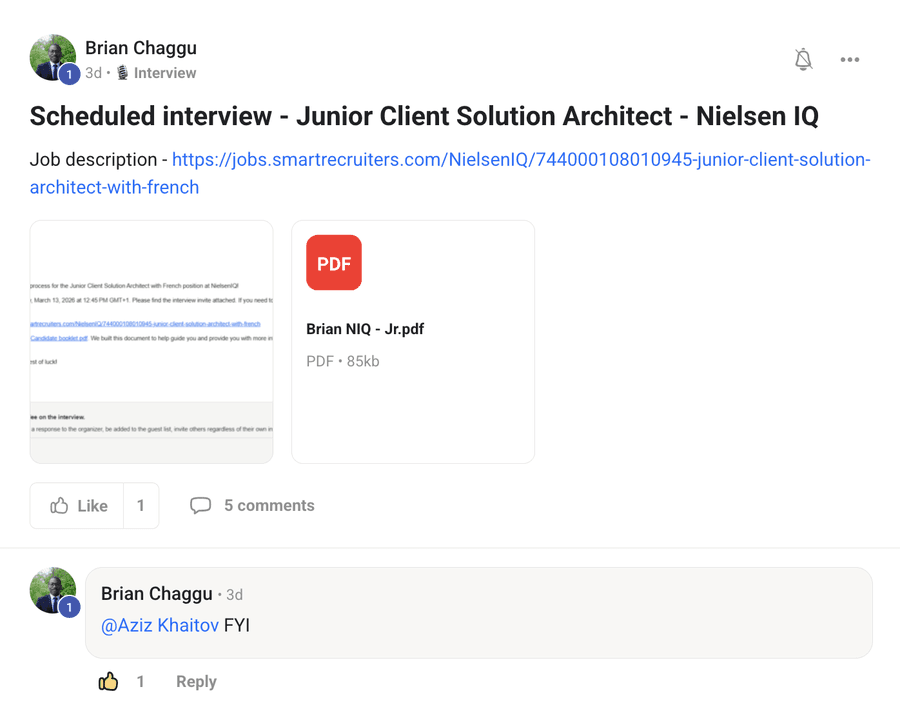
Task: Open the three-dot post options menu
Action: (849, 59)
